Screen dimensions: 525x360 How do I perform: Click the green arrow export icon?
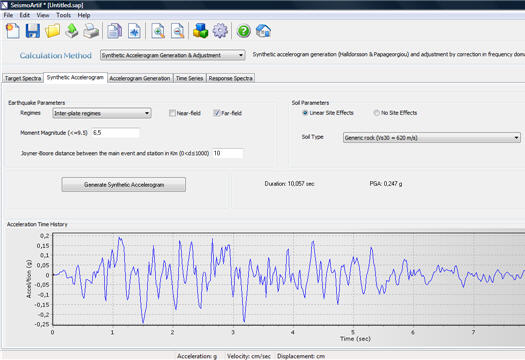point(72,31)
